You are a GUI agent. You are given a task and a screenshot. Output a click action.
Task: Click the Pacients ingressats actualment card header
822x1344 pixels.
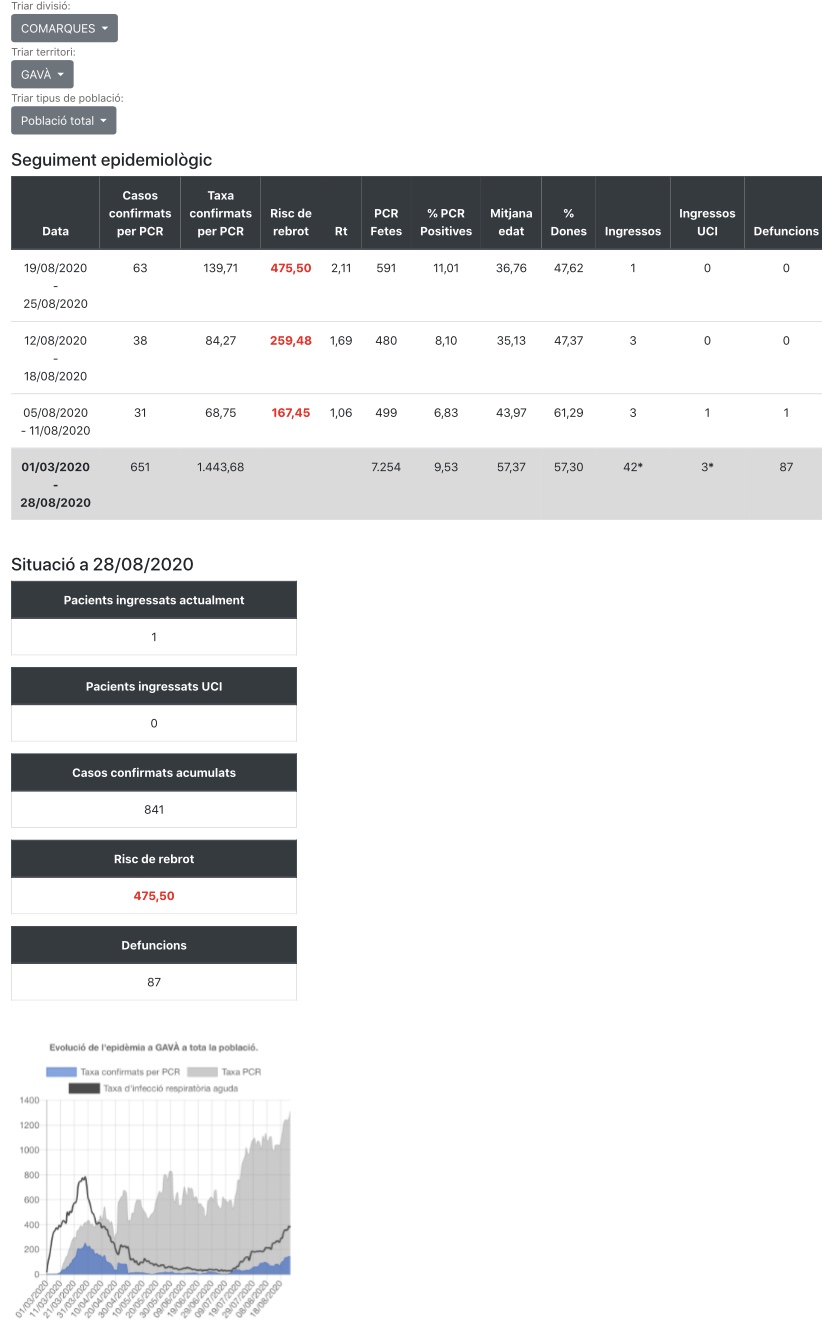click(154, 600)
